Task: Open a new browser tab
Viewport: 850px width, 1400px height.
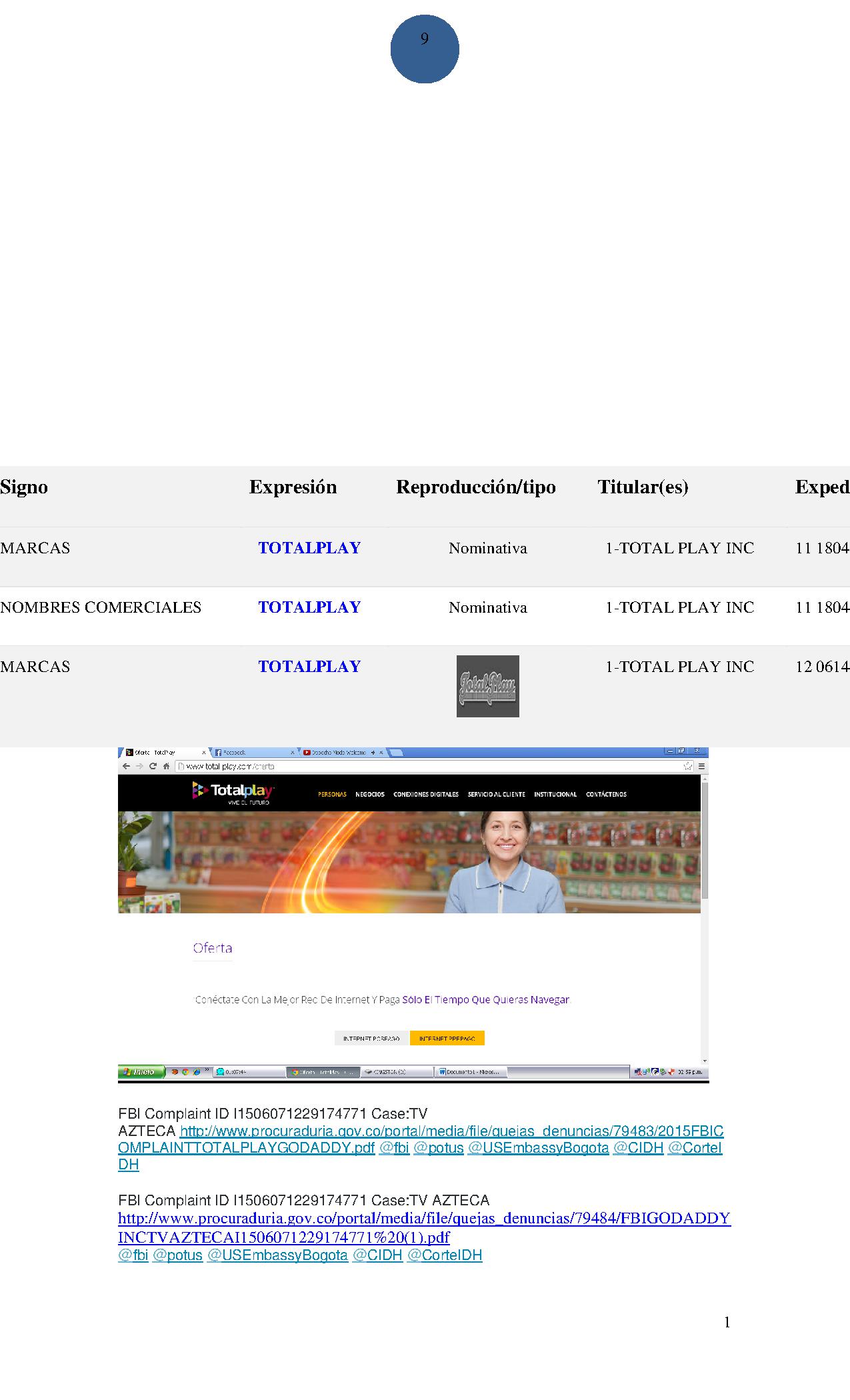Action: coord(395,753)
